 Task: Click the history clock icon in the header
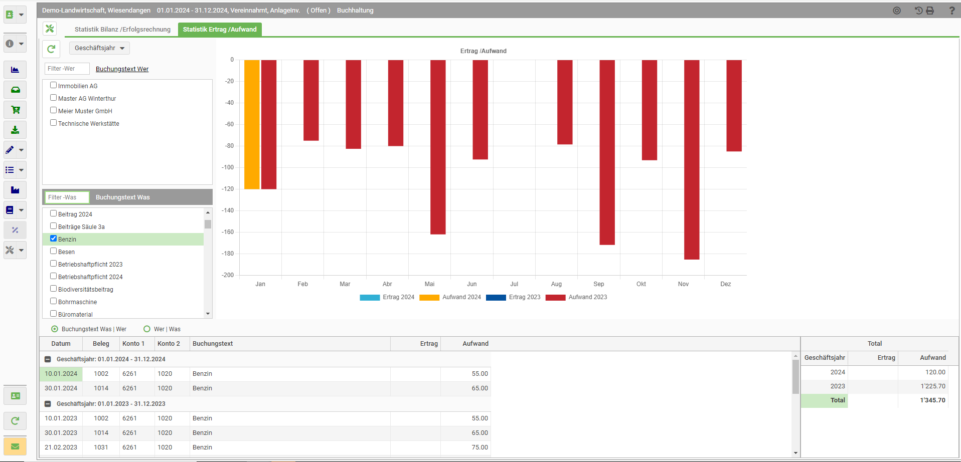tap(919, 10)
